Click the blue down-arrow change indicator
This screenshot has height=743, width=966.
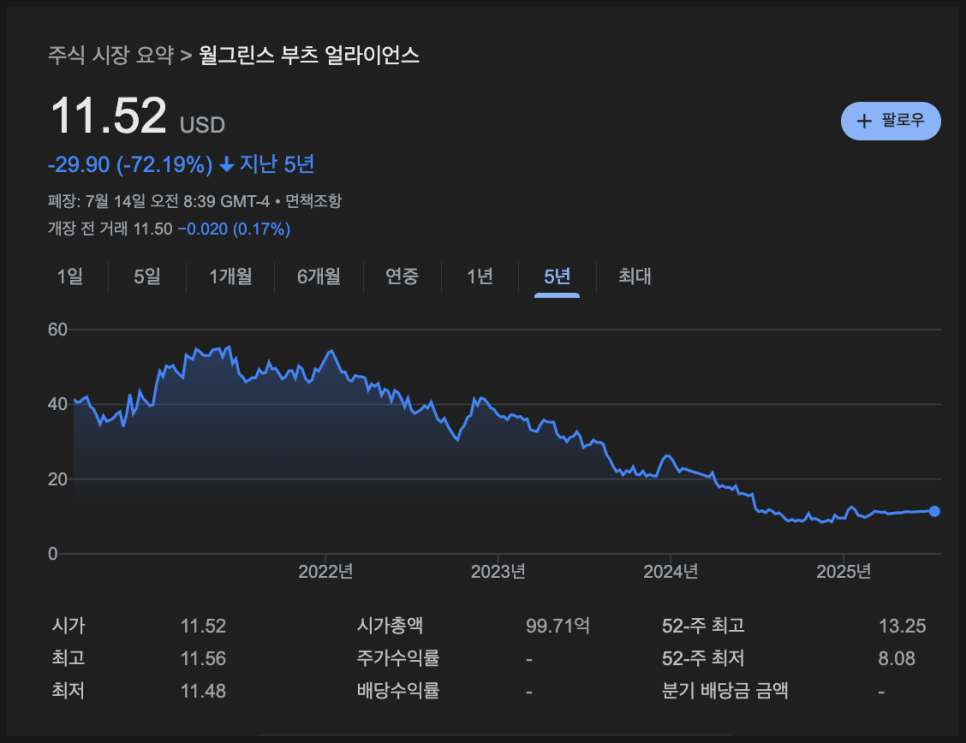(227, 164)
